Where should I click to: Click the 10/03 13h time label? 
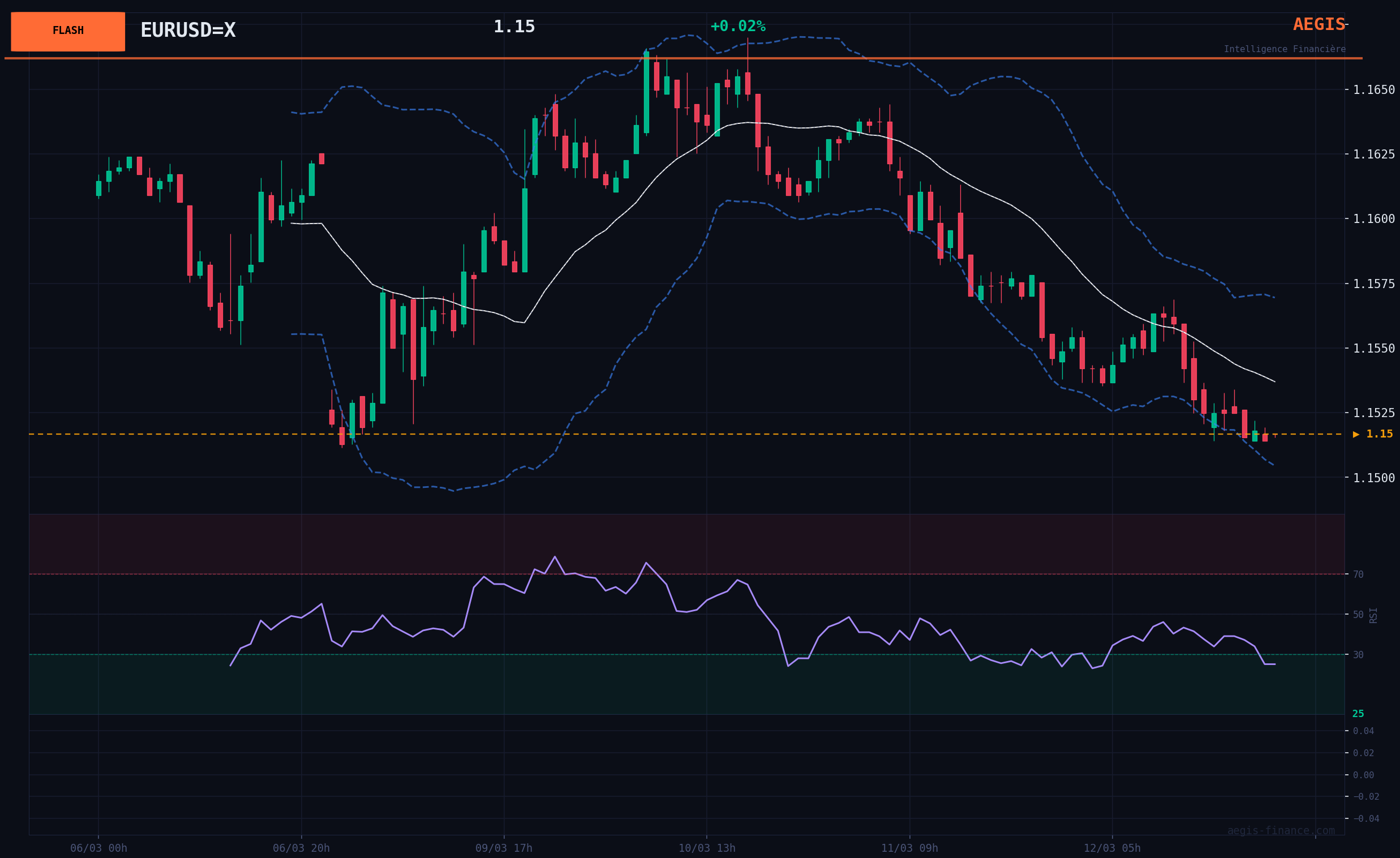point(707,848)
